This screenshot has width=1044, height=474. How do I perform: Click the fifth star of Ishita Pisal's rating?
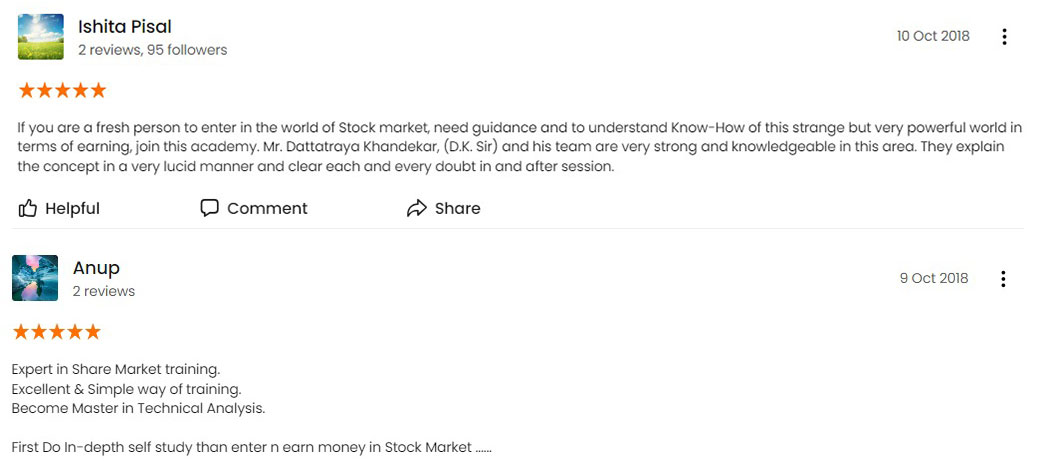pyautogui.click(x=98, y=91)
